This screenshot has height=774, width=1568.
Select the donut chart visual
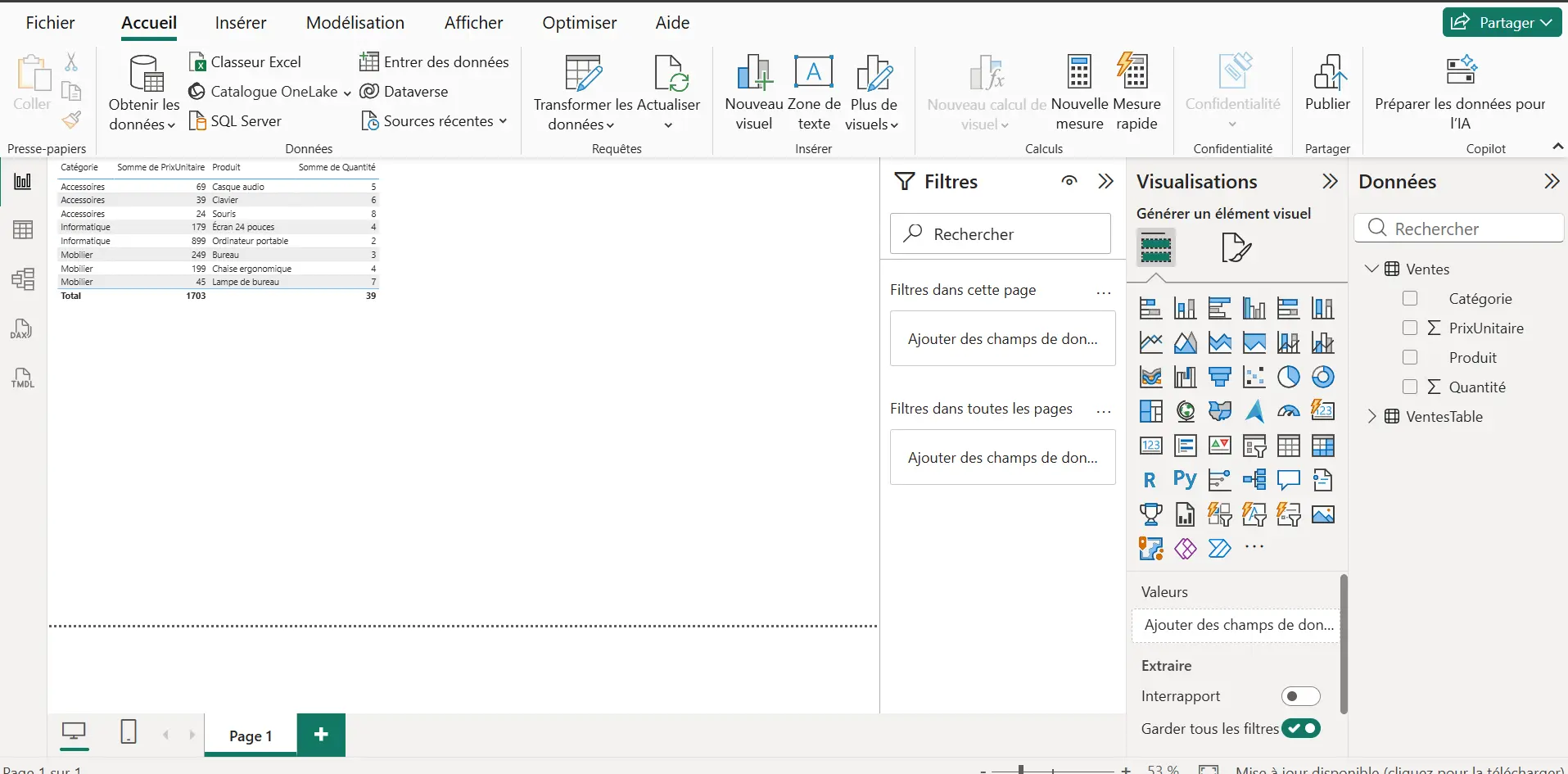[x=1322, y=377]
